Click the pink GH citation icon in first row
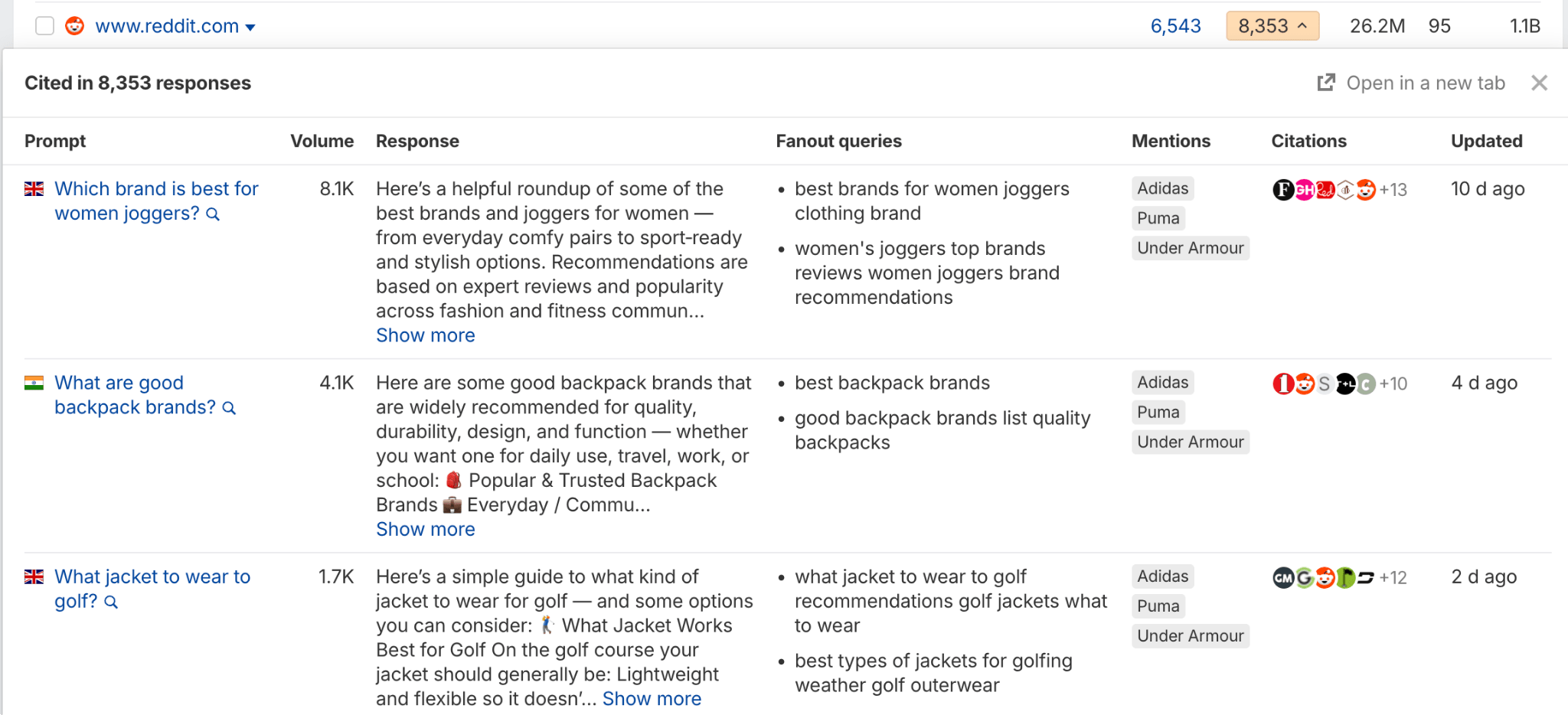This screenshot has width=1568, height=715. (1305, 190)
